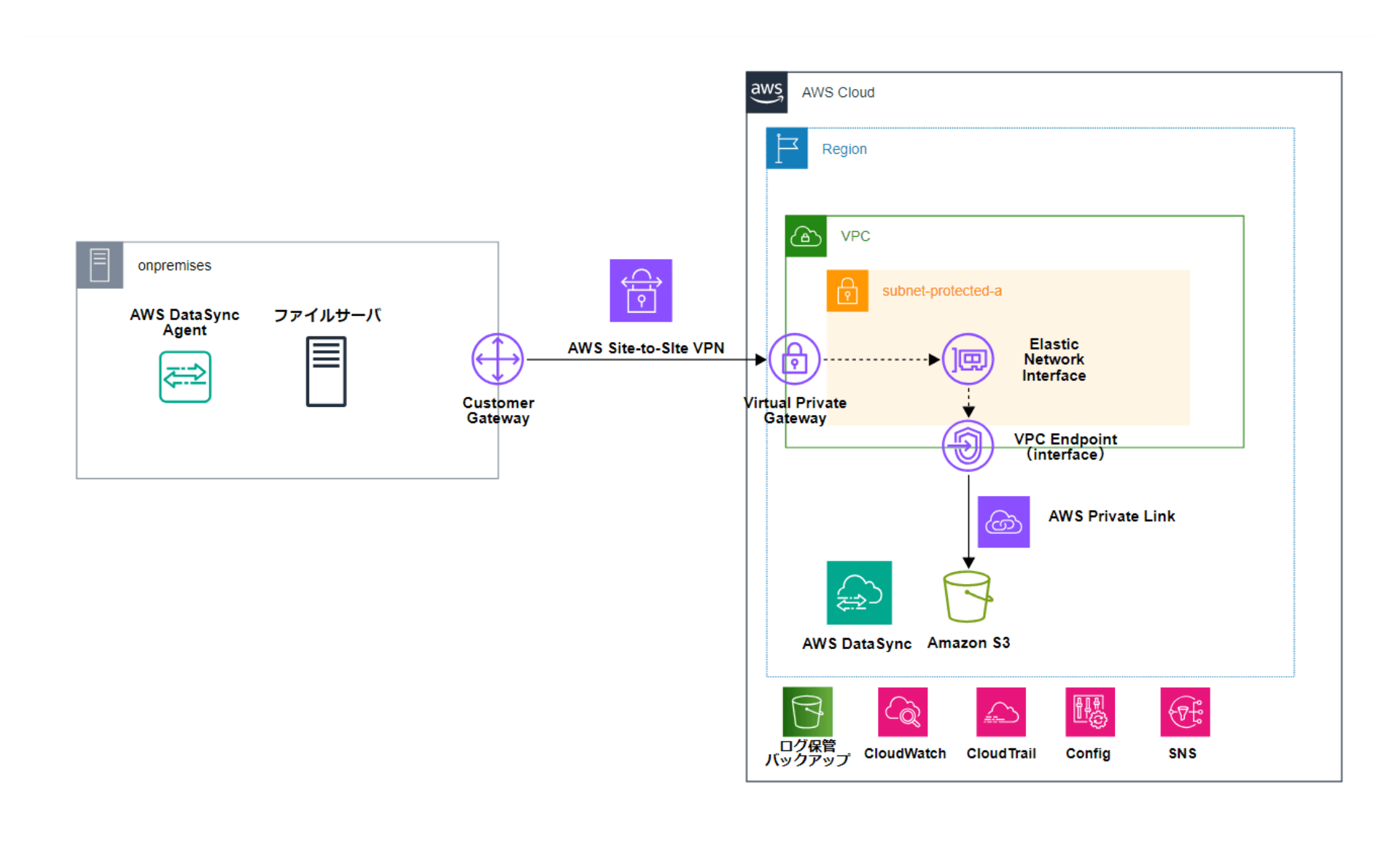The image size is (1400, 865).
Task: Click the Elastic Network Interface icon
Action: pyautogui.click(x=968, y=359)
